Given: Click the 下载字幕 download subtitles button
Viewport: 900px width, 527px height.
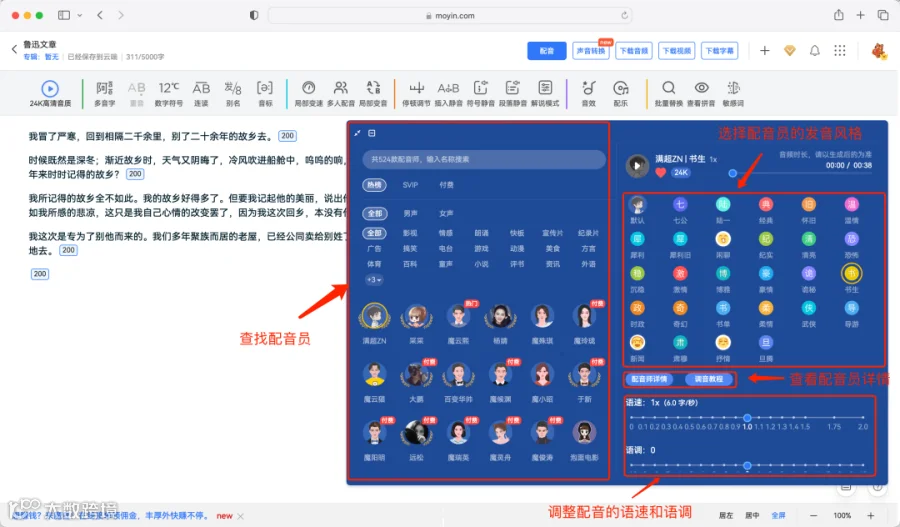Looking at the screenshot, I should (720, 51).
